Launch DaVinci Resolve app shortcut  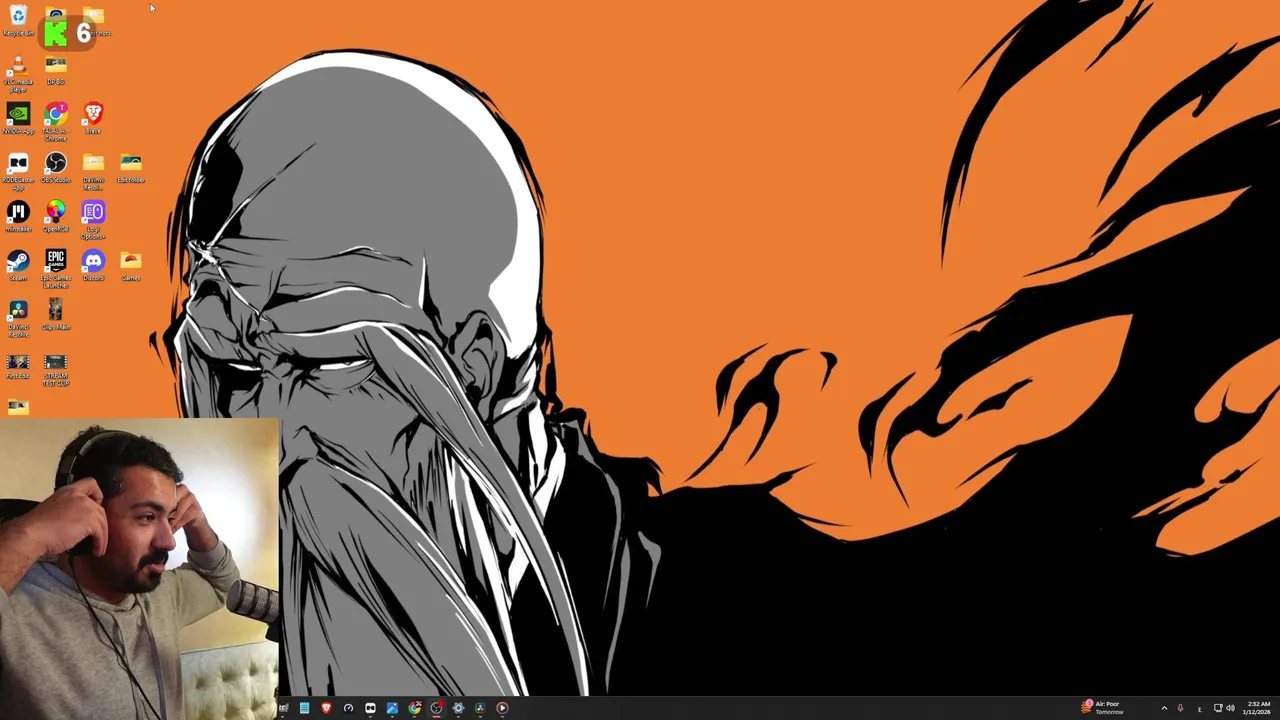click(18, 318)
